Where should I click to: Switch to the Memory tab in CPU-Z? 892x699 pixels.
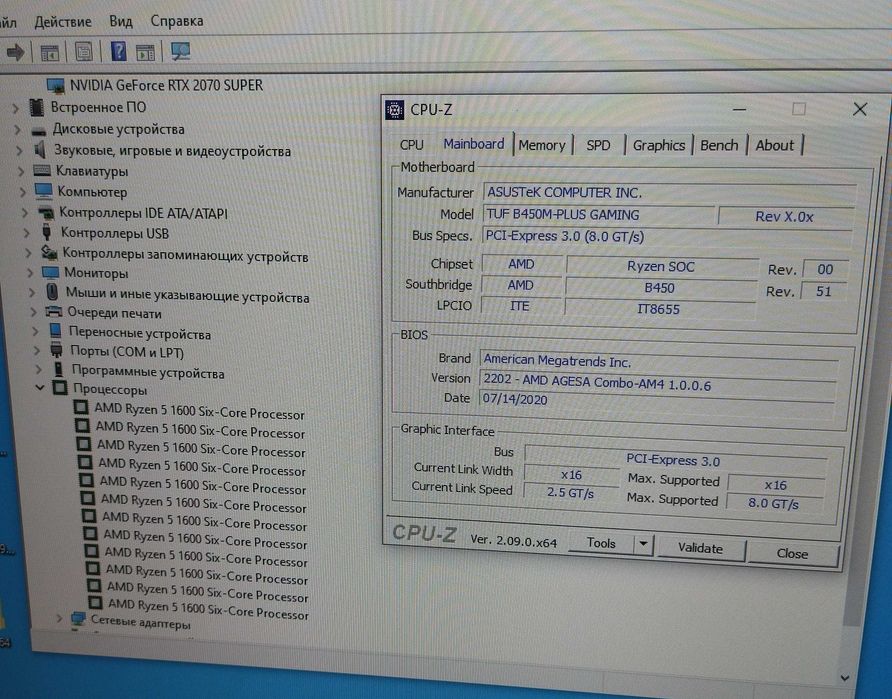pos(542,146)
